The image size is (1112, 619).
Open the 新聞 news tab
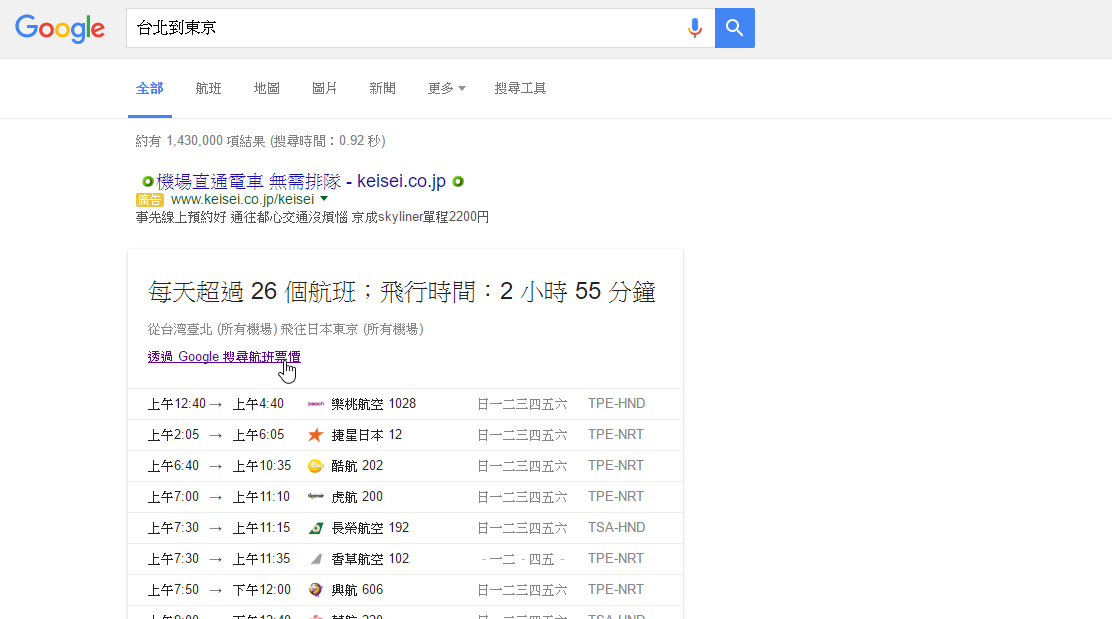(x=382, y=88)
